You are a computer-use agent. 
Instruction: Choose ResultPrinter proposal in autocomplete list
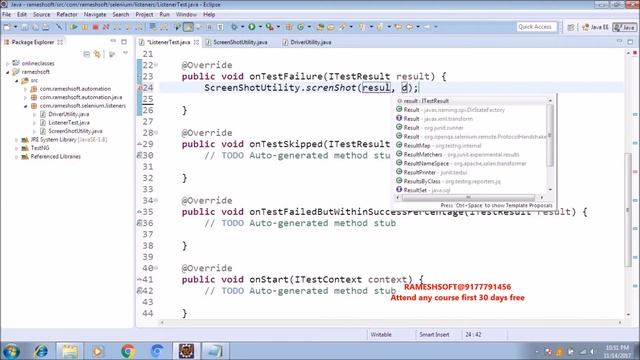pos(471,173)
